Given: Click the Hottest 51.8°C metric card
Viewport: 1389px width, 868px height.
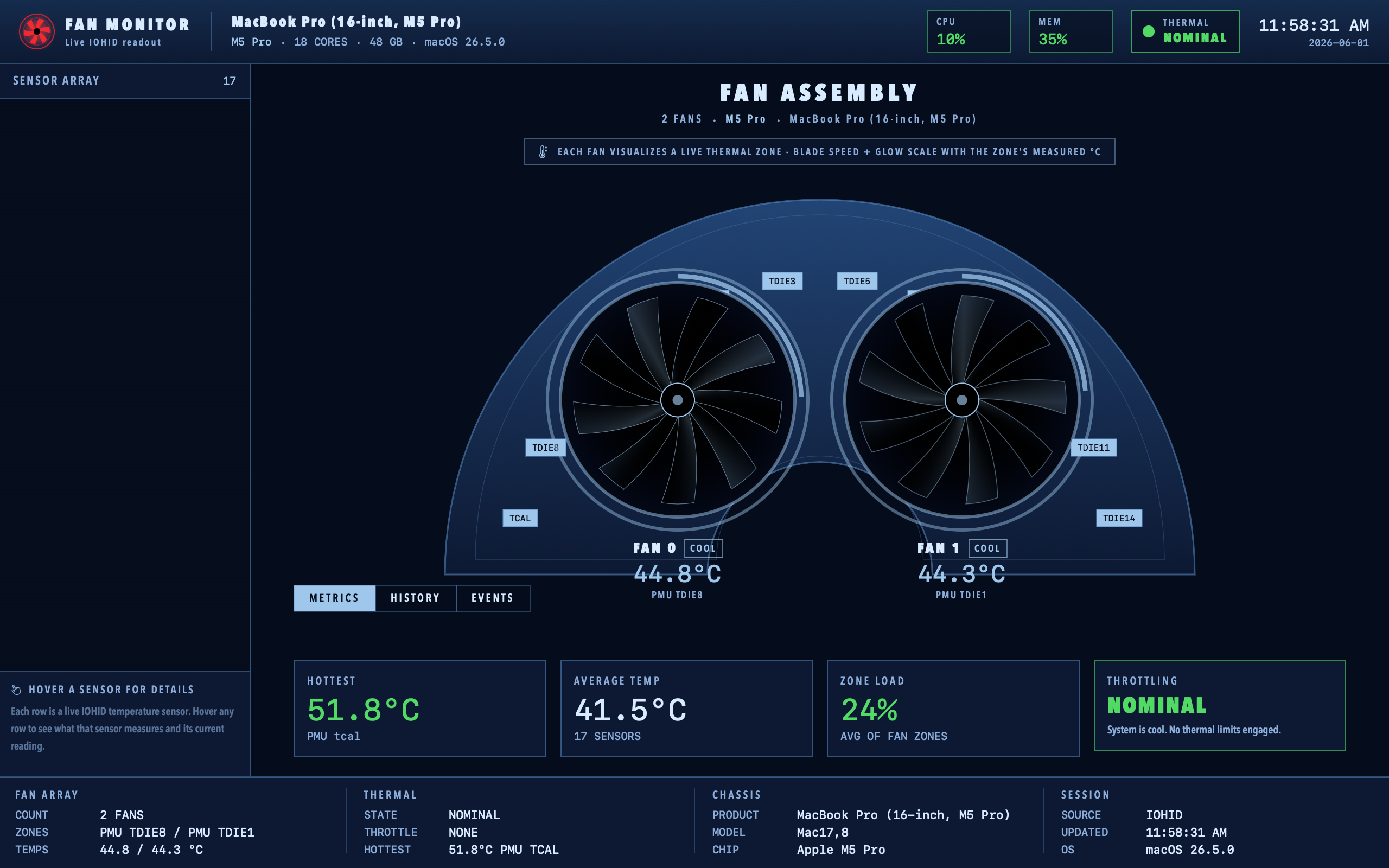Looking at the screenshot, I should pyautogui.click(x=419, y=709).
